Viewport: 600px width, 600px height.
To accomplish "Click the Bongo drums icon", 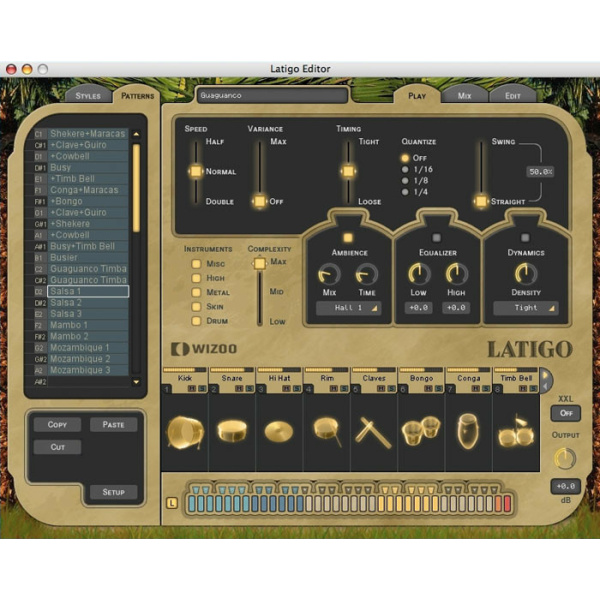I will pyautogui.click(x=421, y=431).
